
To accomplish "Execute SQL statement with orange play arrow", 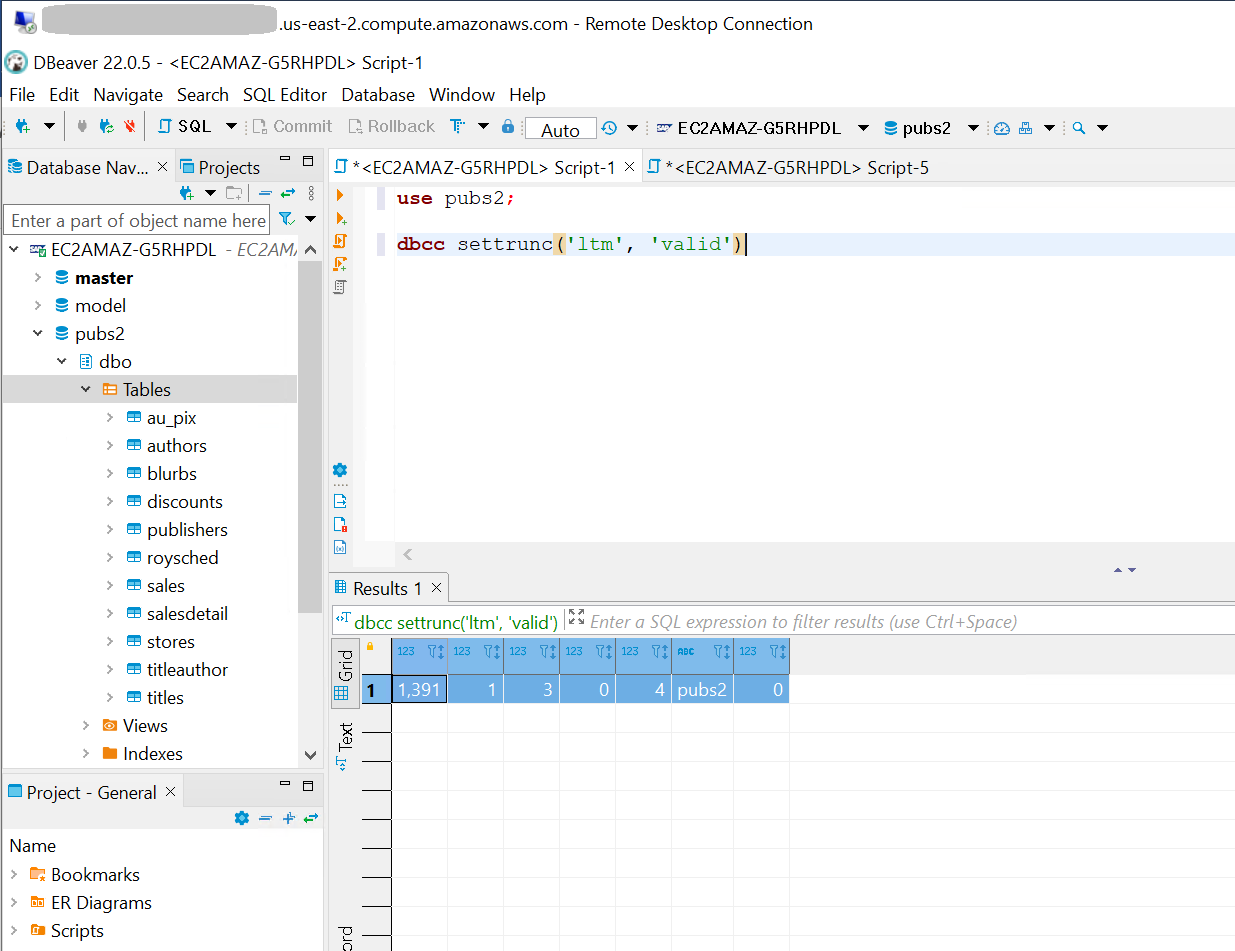I will [340, 195].
